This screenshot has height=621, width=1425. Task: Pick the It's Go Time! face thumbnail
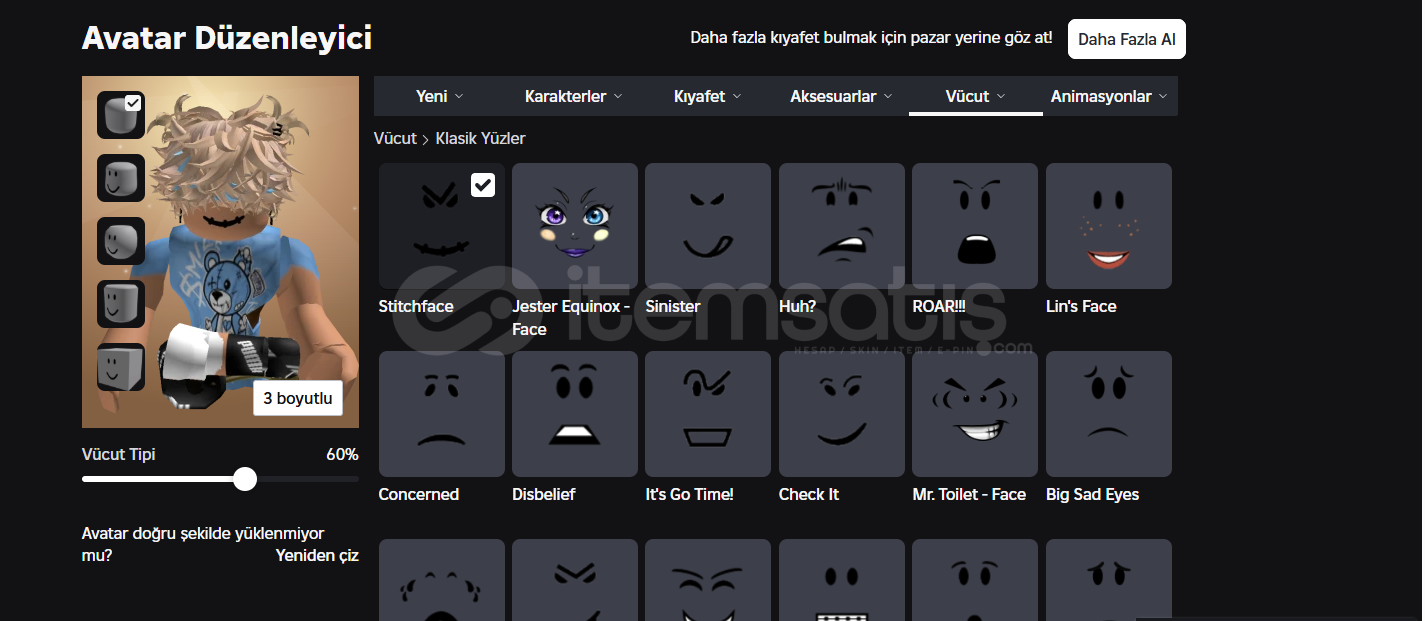(x=708, y=414)
